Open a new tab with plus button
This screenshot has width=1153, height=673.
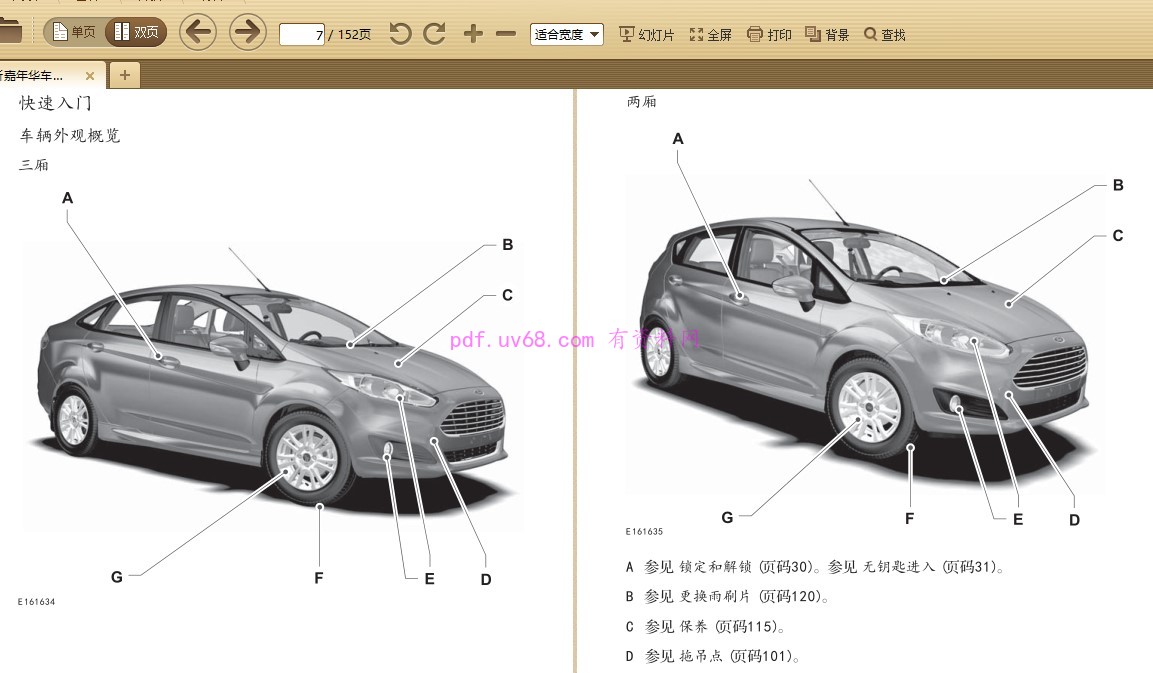point(125,75)
